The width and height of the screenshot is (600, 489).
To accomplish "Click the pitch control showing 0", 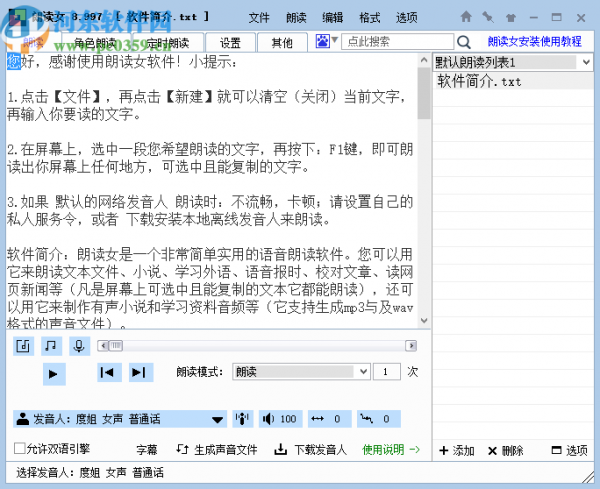I will (x=379, y=419).
